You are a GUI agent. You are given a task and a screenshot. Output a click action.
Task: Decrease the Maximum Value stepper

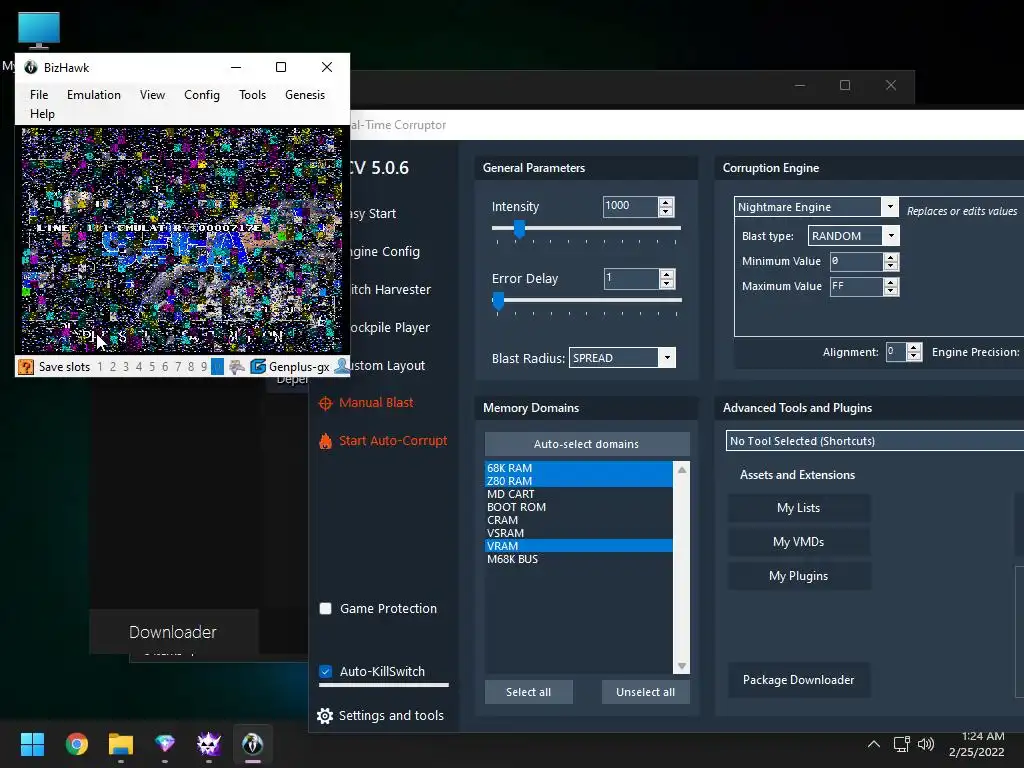pos(891,291)
